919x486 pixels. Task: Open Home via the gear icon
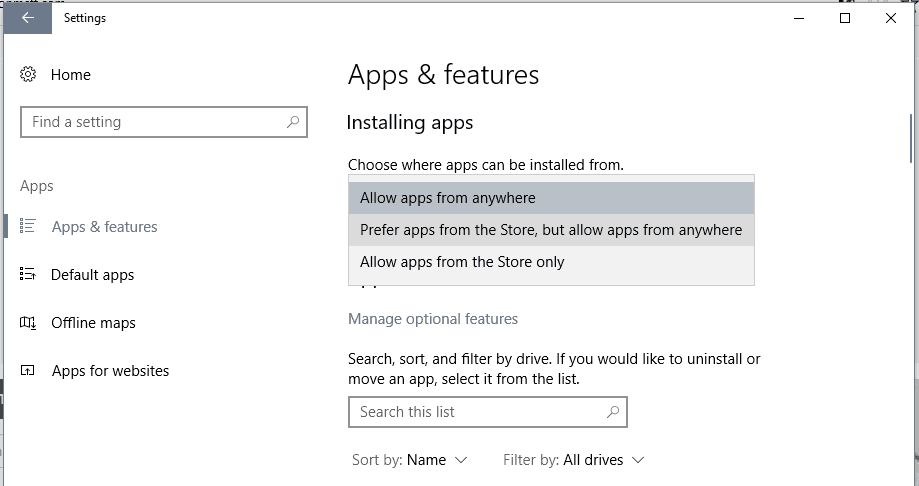28,74
